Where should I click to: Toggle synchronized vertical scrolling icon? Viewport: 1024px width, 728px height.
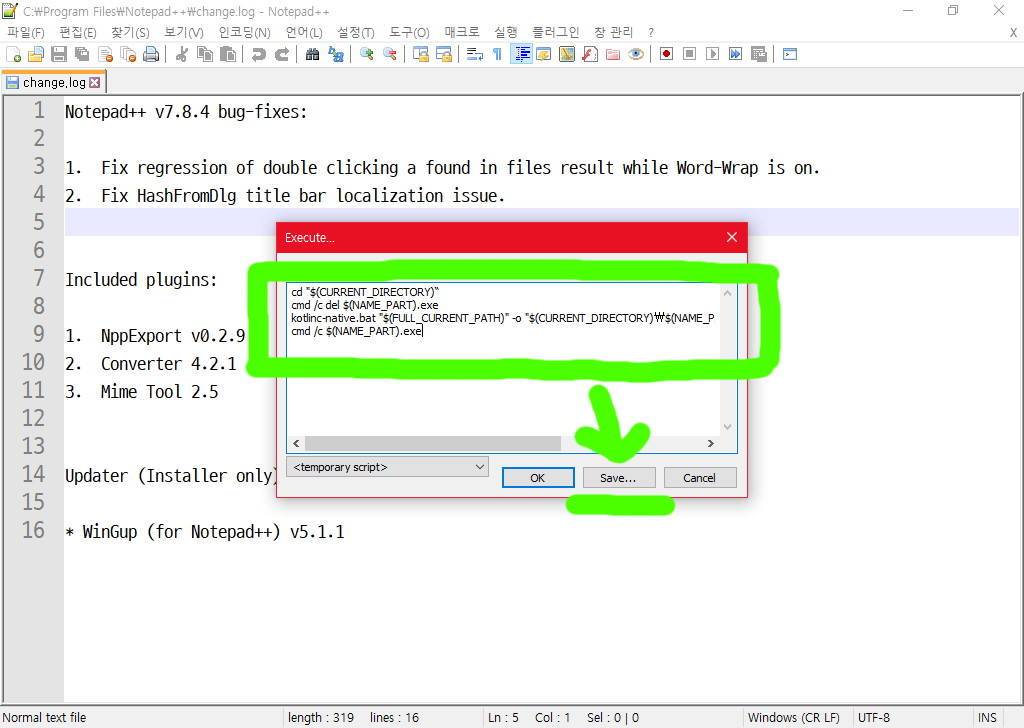tap(421, 54)
